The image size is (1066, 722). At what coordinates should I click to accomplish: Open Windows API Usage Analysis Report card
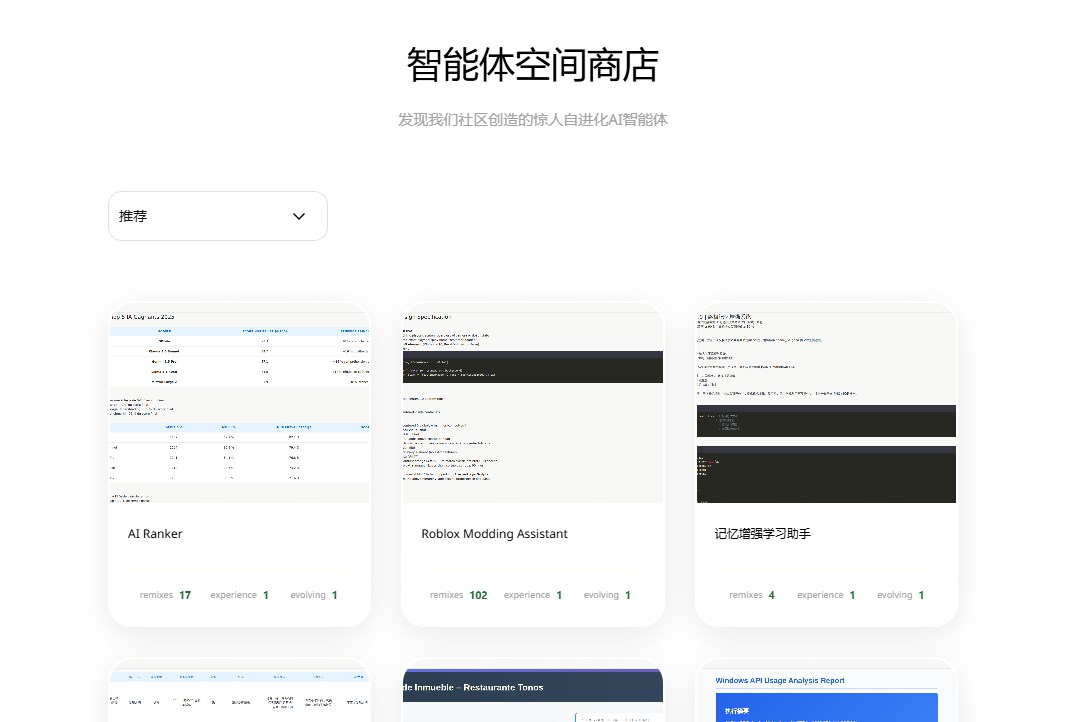pos(826,691)
